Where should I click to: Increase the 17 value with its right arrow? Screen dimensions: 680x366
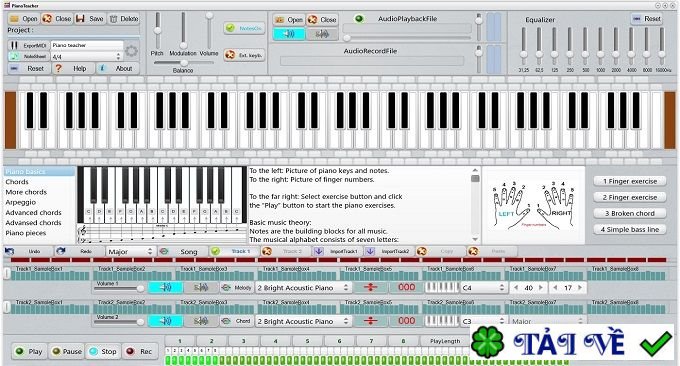[580, 288]
